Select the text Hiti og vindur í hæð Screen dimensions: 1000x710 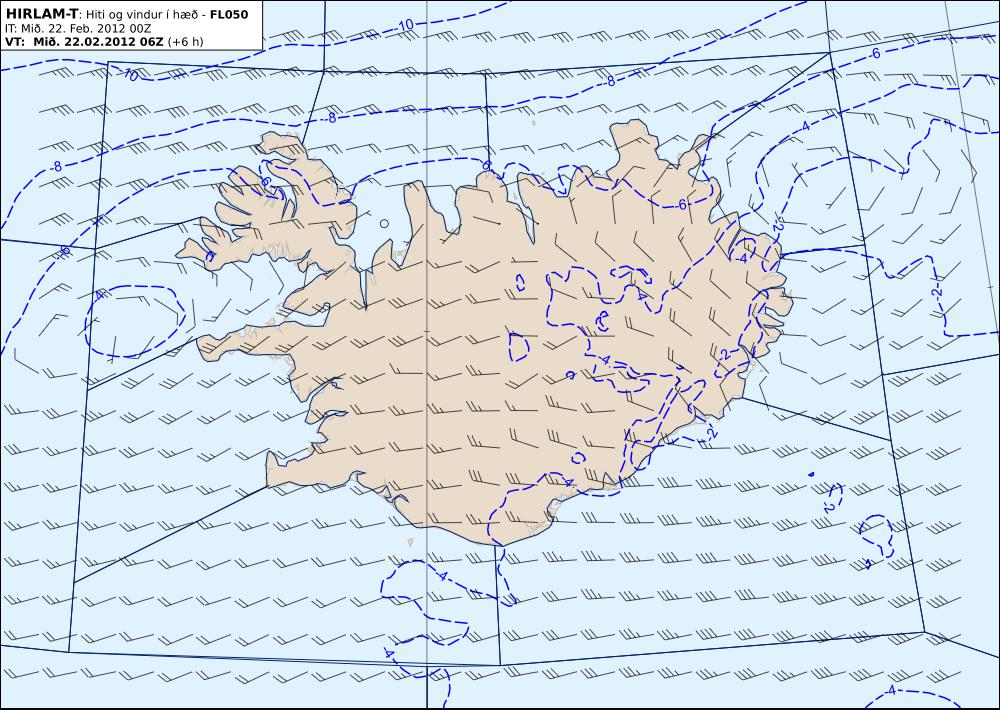tap(143, 15)
